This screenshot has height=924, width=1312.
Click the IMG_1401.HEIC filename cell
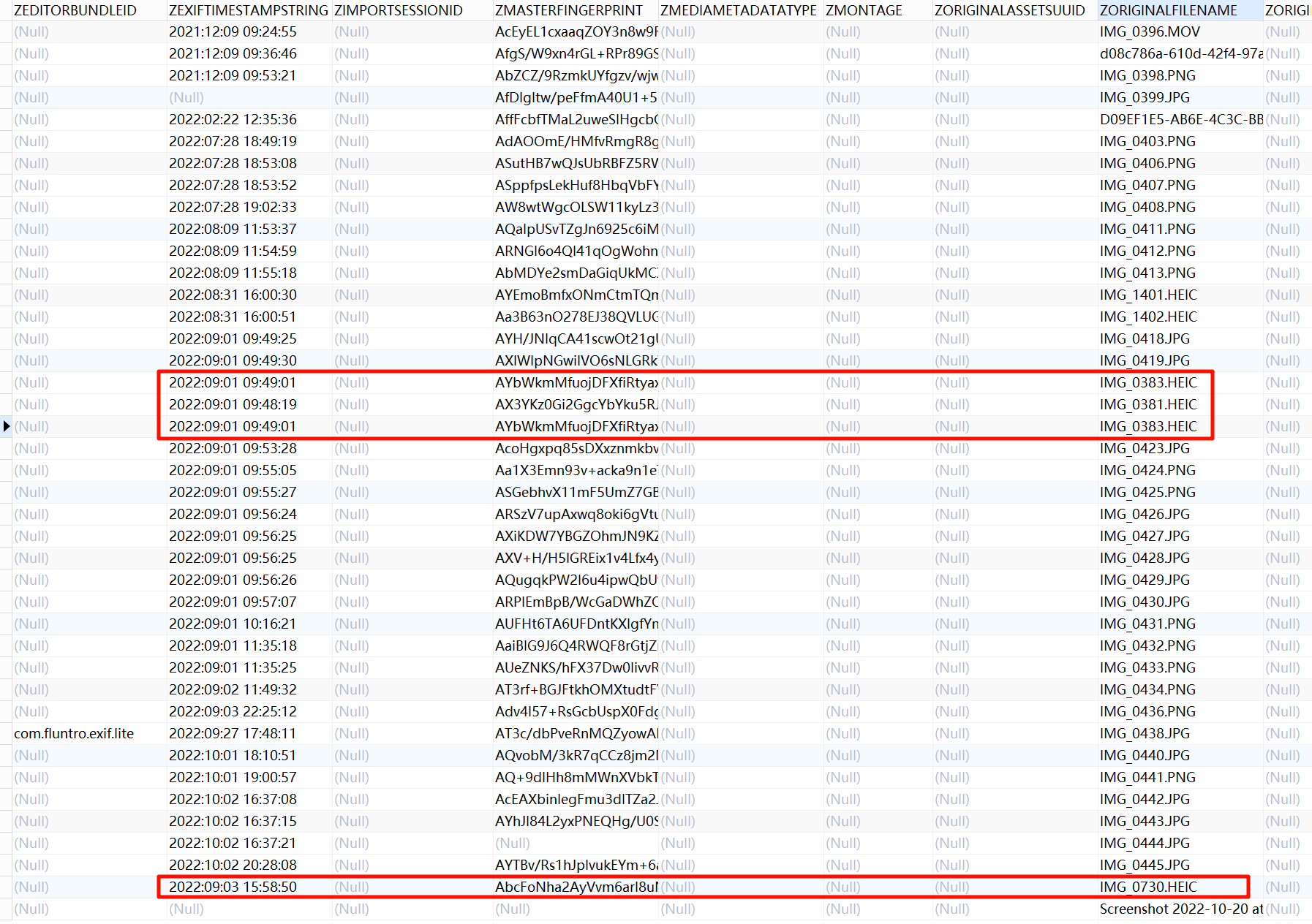click(1148, 295)
